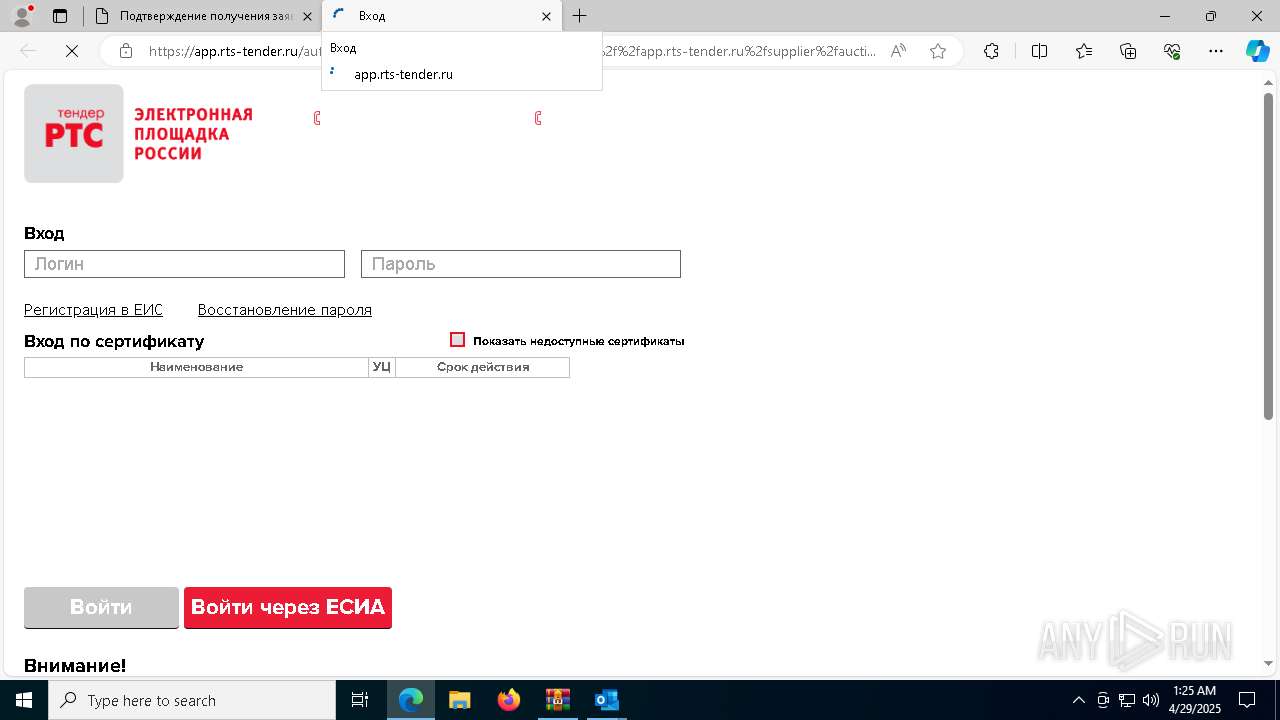The image size is (1280, 720).
Task: Click the Наименование column header
Action: point(197,367)
